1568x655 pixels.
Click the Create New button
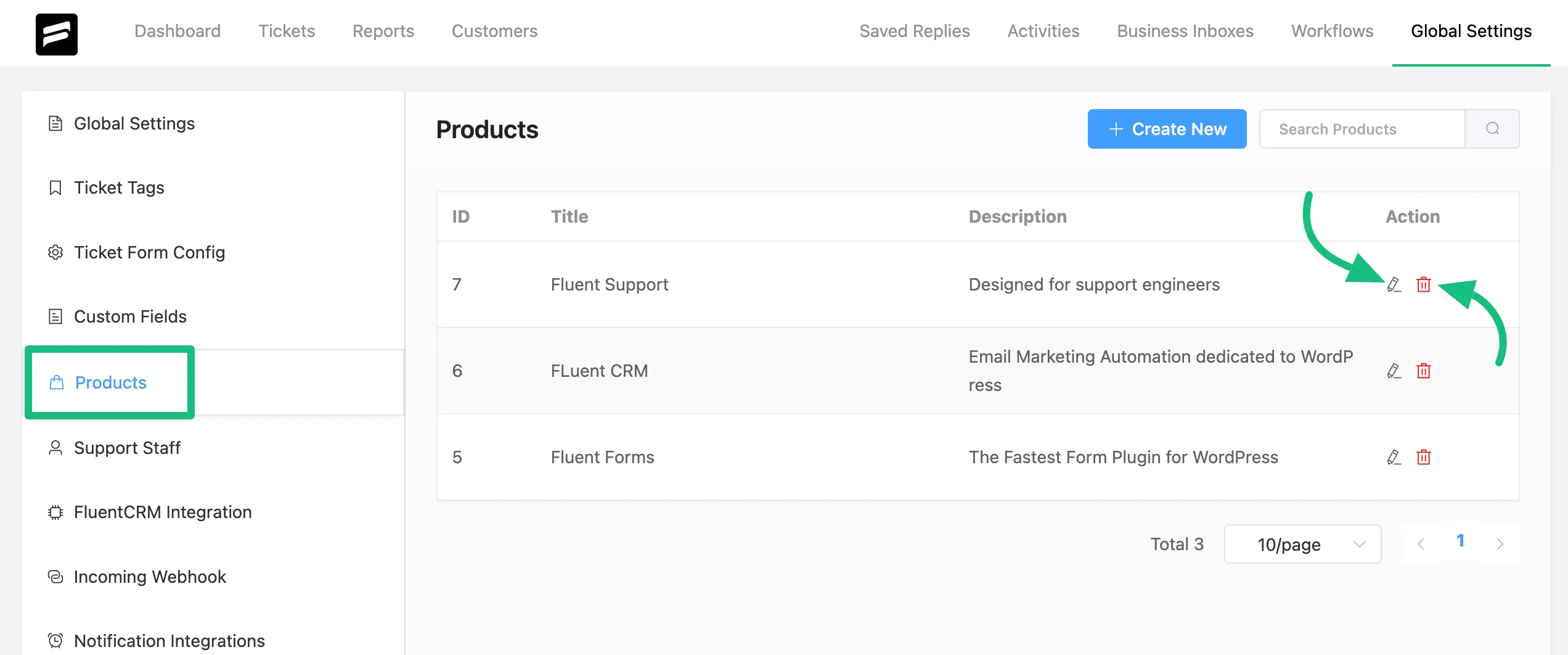click(x=1167, y=129)
